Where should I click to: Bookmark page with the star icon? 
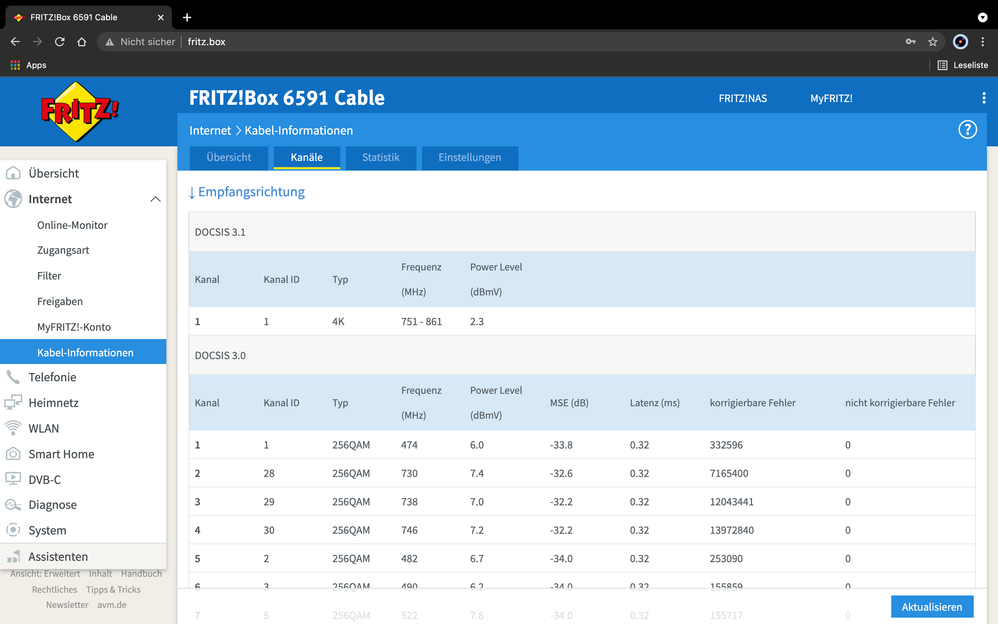[933, 42]
